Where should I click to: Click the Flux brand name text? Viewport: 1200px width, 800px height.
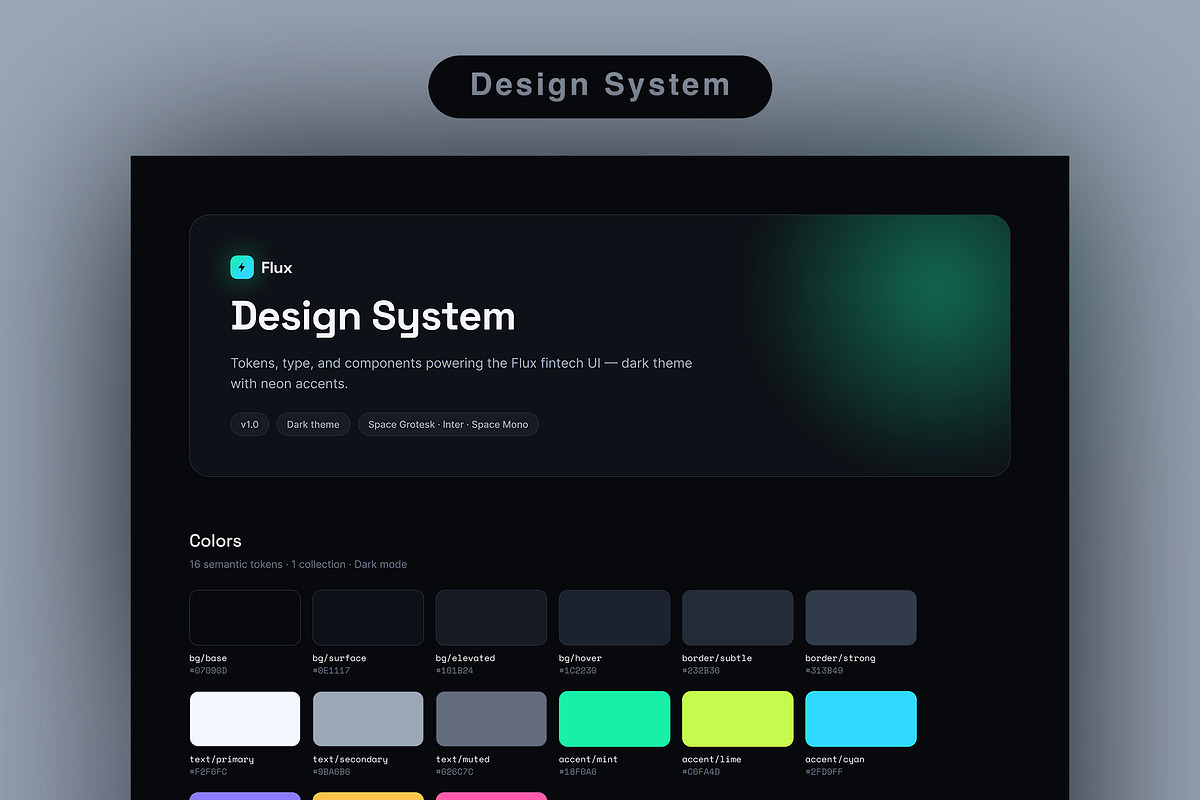[x=277, y=267]
